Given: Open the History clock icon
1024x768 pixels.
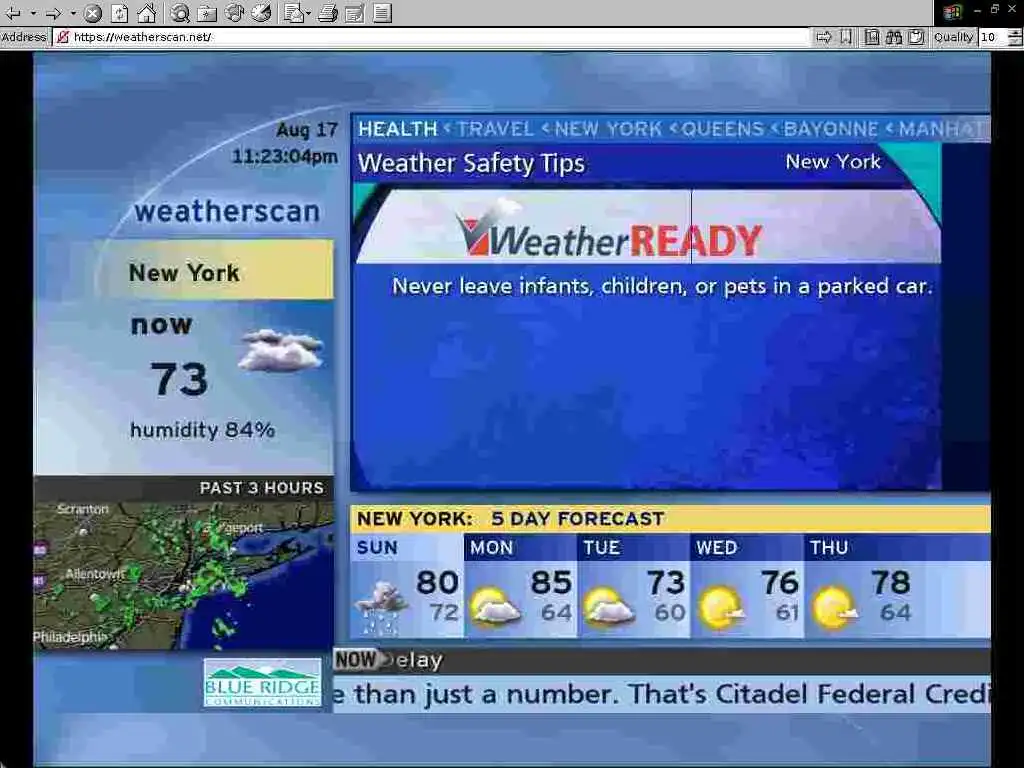Looking at the screenshot, I should click(261, 12).
